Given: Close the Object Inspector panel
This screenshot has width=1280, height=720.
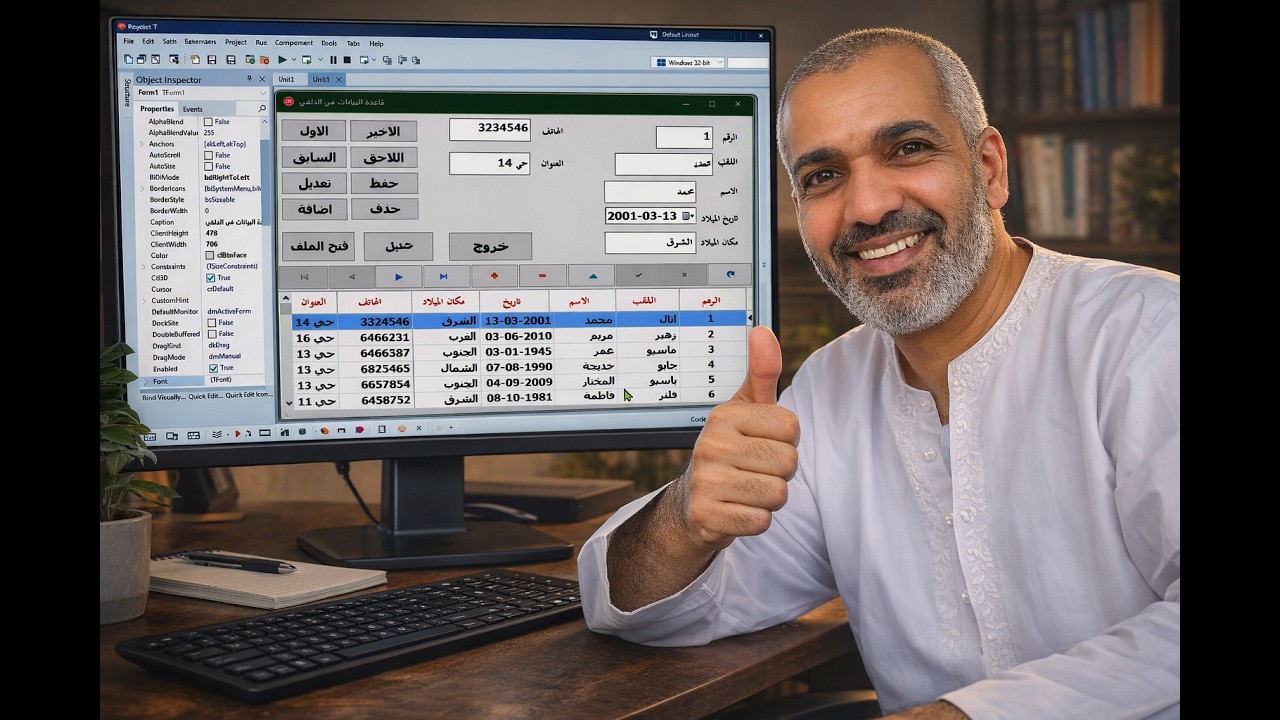Looking at the screenshot, I should pyautogui.click(x=263, y=79).
